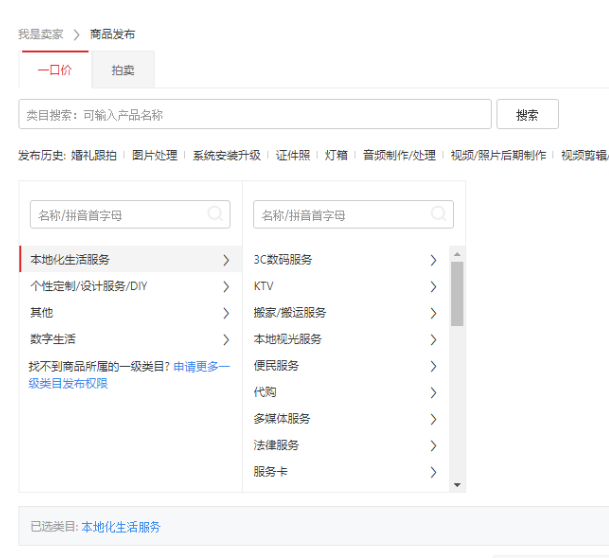Expand the KTV category chevron
Screen dimensions: 609x558
tap(433, 287)
